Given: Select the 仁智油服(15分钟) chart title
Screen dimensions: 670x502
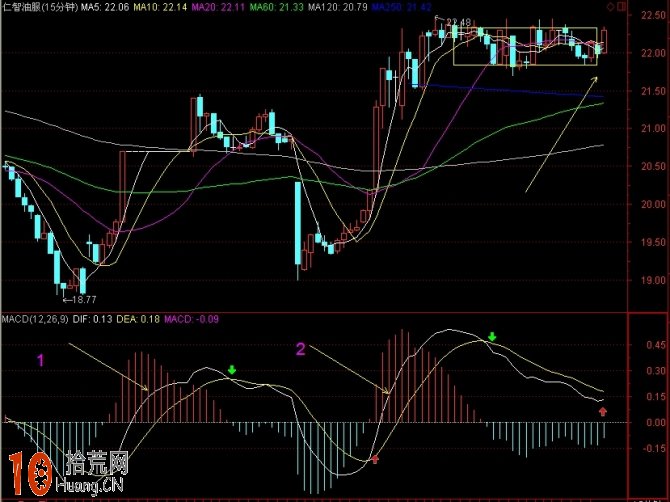Looking at the screenshot, I should 40,7.
